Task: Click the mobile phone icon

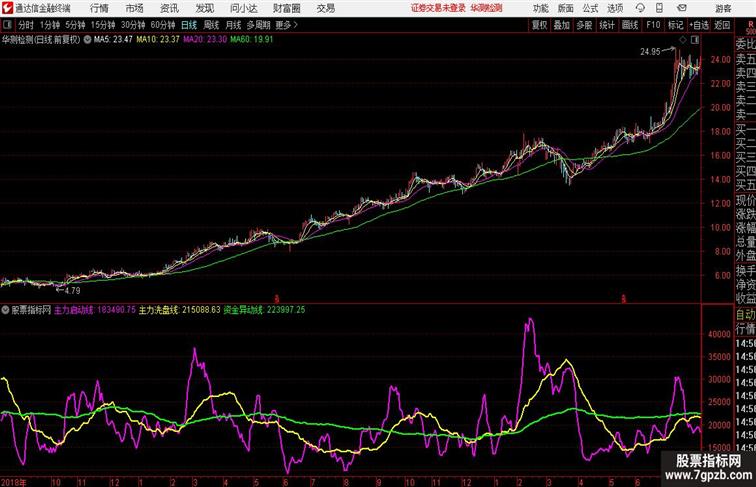Action: point(659,8)
